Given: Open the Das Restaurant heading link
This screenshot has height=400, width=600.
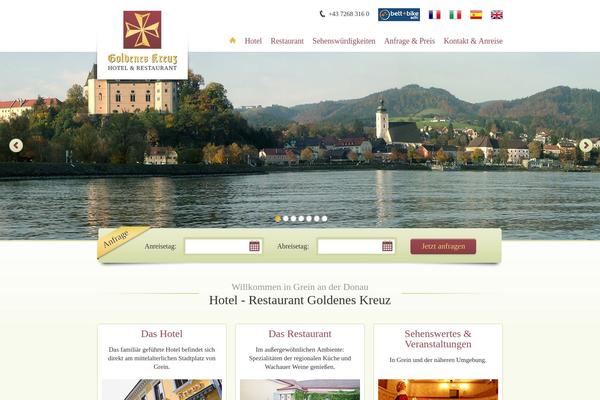Looking at the screenshot, I should [x=300, y=333].
